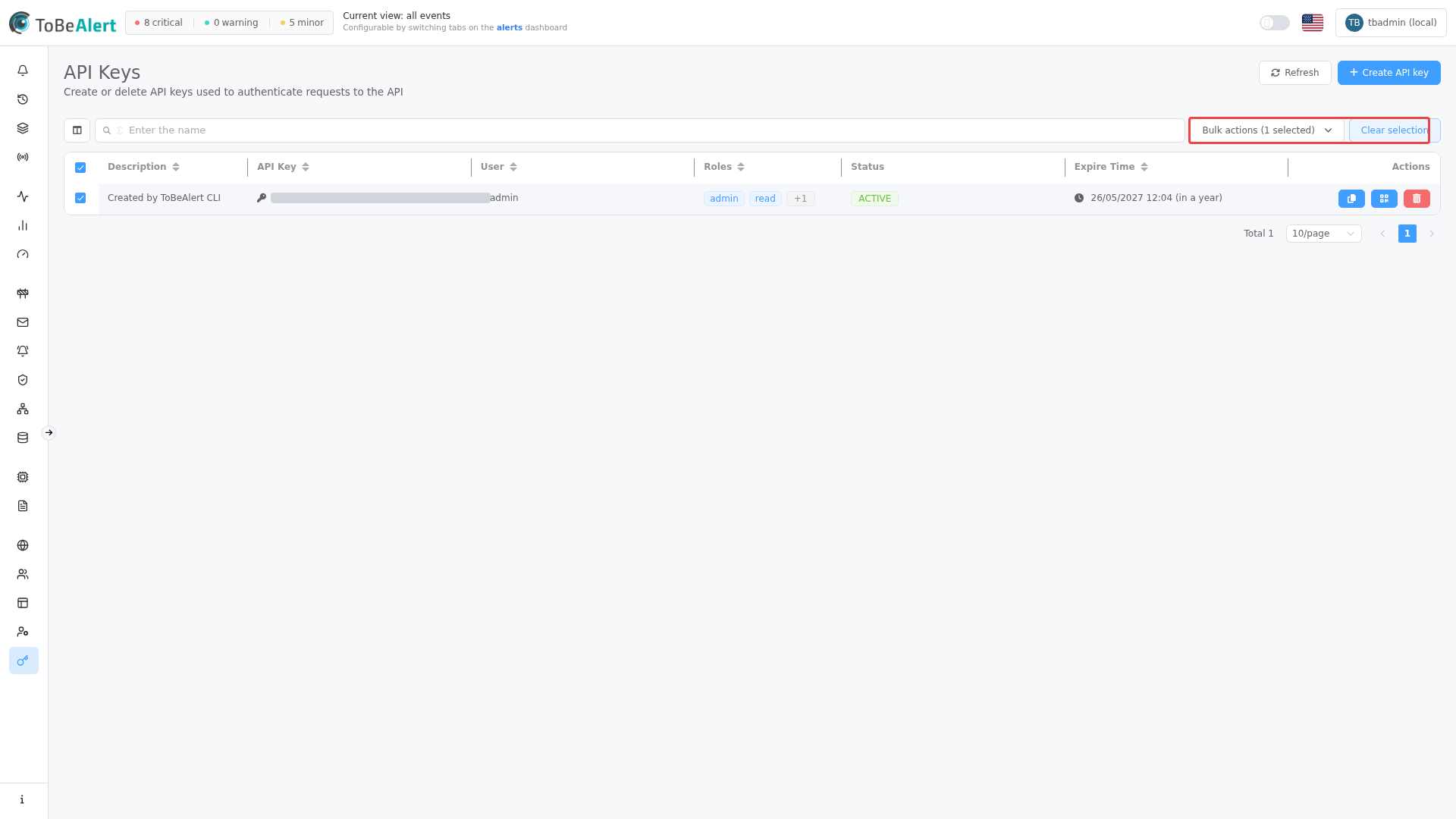Sort by User column
The width and height of the screenshot is (1456, 819).
[x=513, y=167]
